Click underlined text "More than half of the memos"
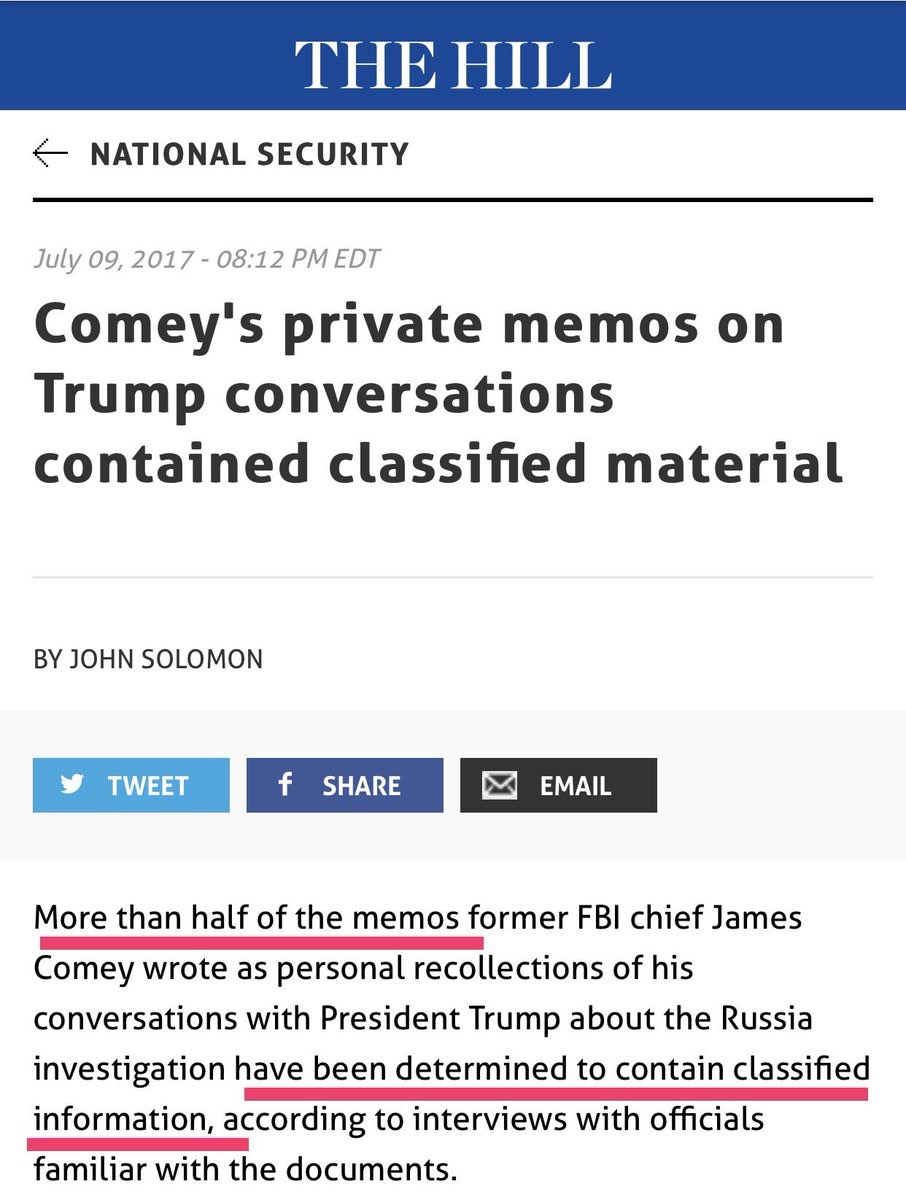The image size is (906, 1200). tap(247, 917)
